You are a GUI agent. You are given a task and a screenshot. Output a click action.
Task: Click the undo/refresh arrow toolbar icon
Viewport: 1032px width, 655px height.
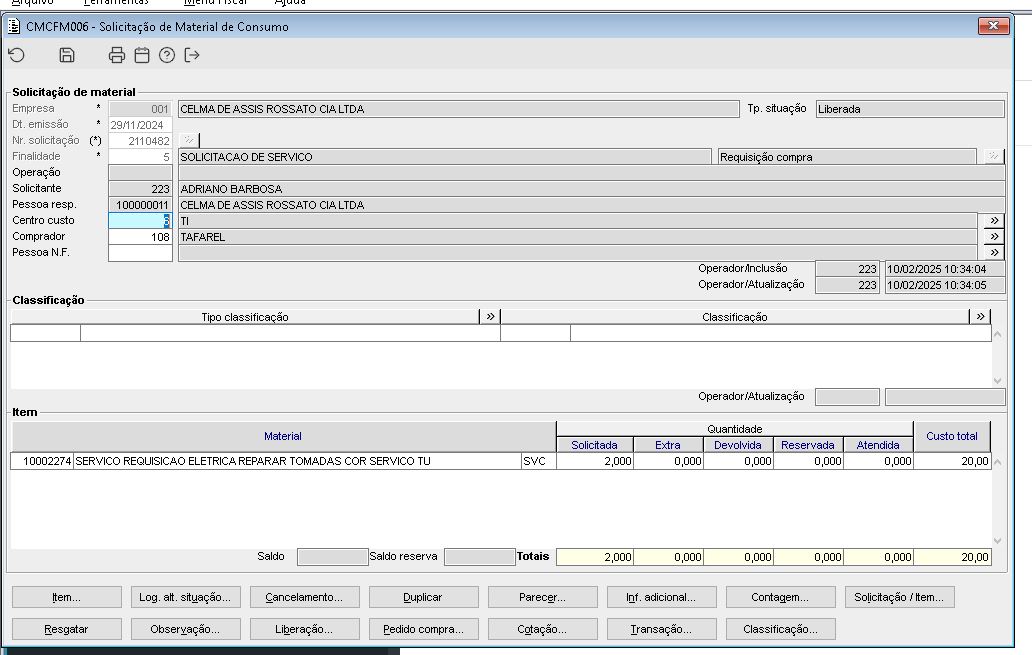tap(16, 55)
